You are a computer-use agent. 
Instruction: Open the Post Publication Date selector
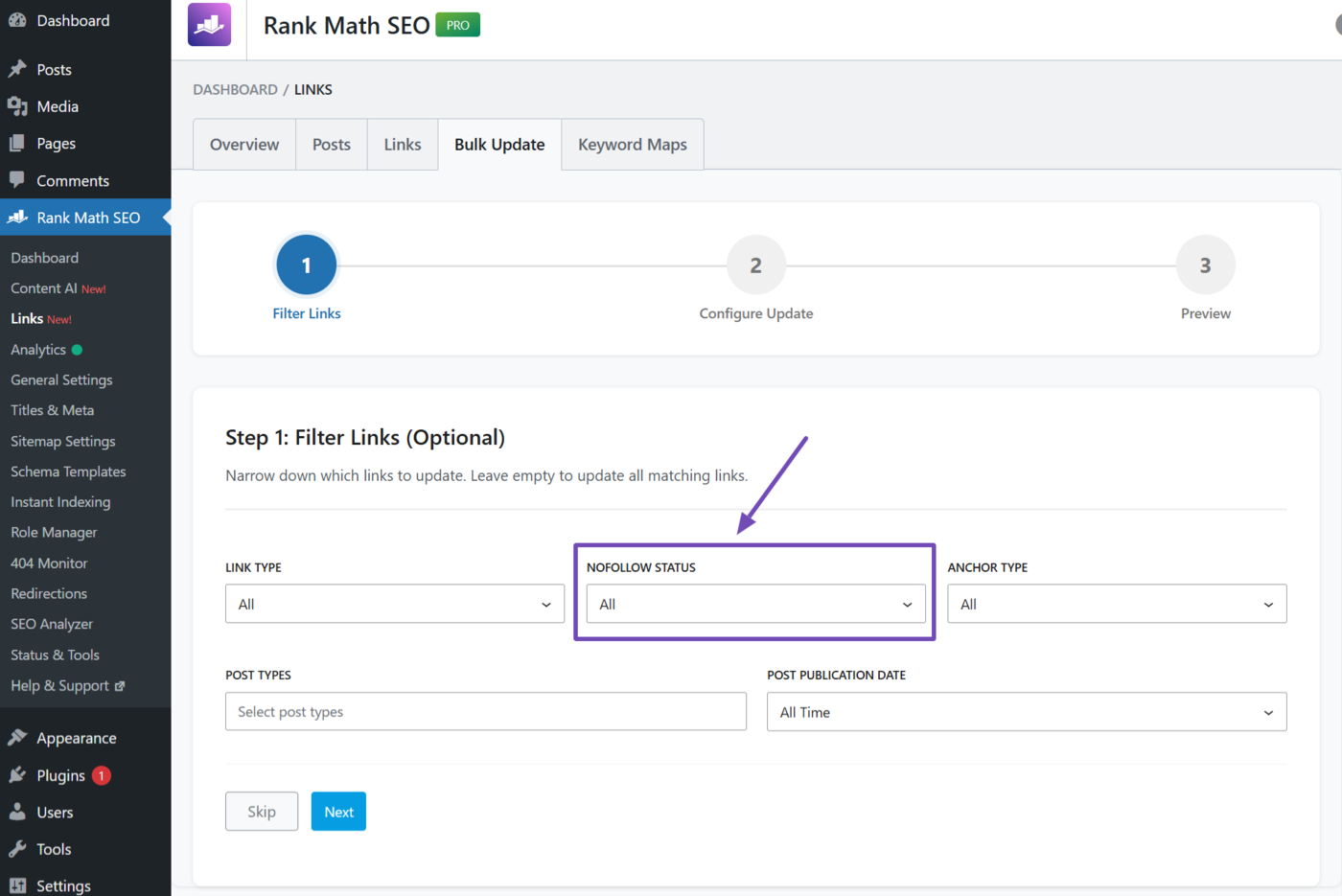1026,711
